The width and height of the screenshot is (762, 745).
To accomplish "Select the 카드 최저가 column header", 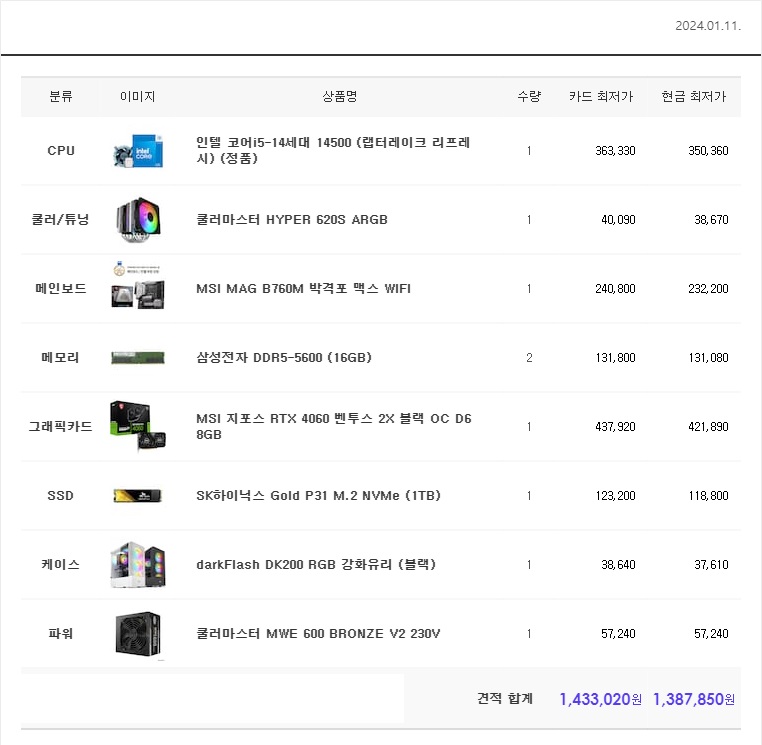I will tap(601, 96).
